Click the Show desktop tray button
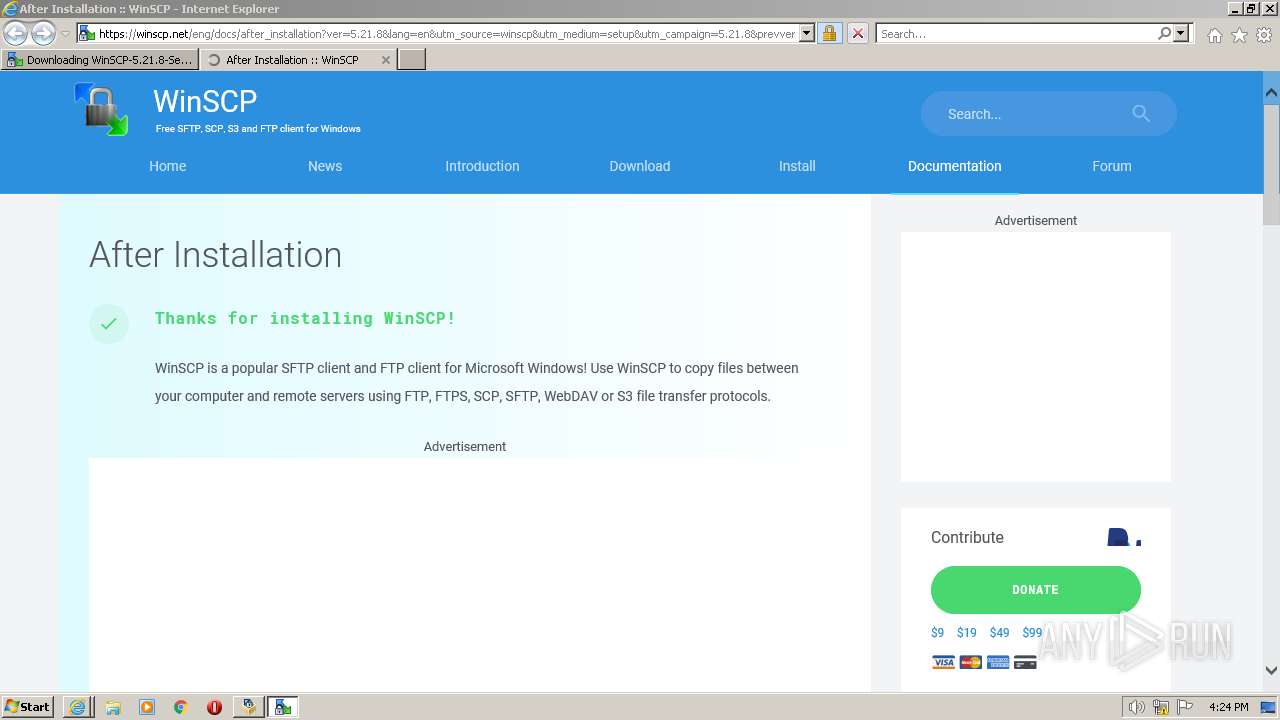Screen dimensions: 1280x720 tap(1268, 707)
